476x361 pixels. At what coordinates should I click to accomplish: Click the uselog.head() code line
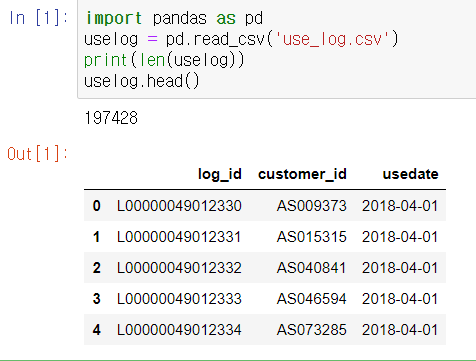[x=142, y=81]
